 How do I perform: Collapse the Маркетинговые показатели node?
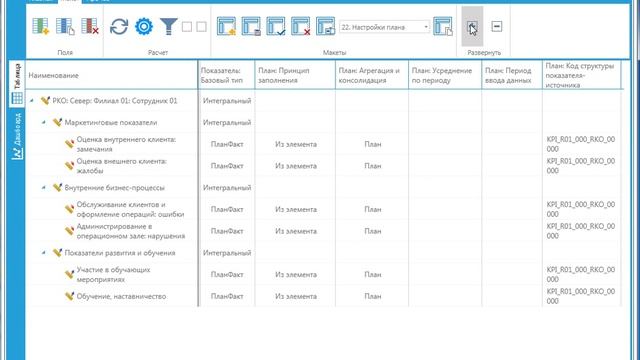click(44, 122)
